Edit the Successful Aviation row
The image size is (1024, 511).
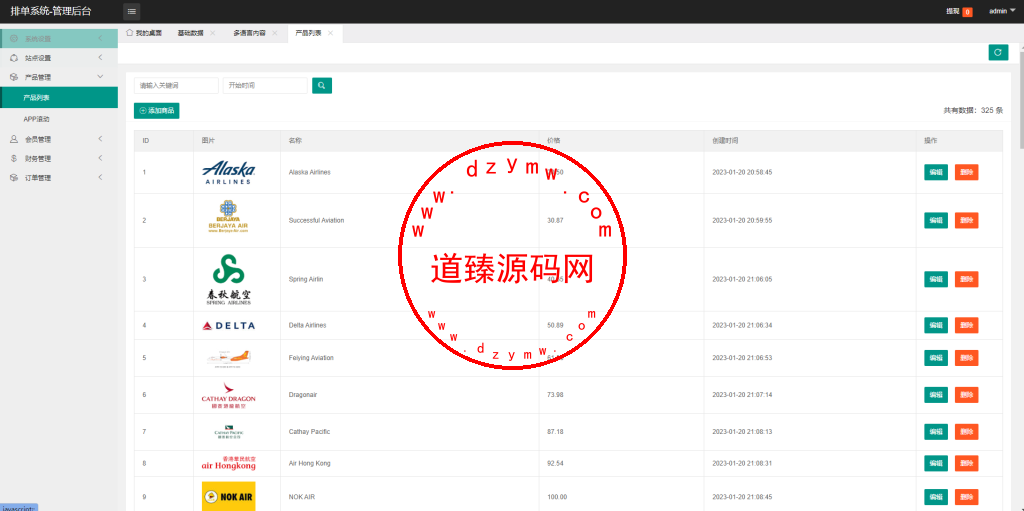click(936, 221)
